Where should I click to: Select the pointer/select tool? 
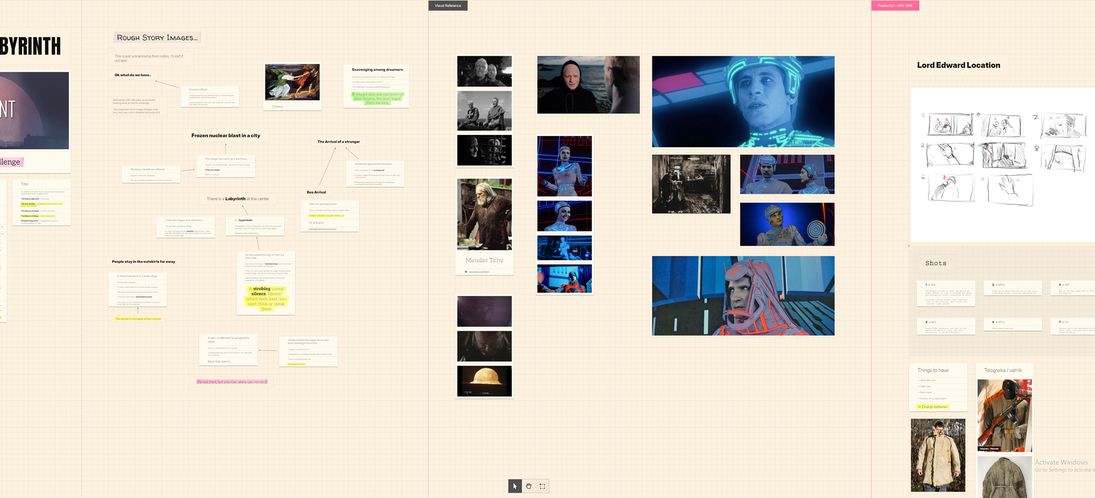tap(515, 486)
